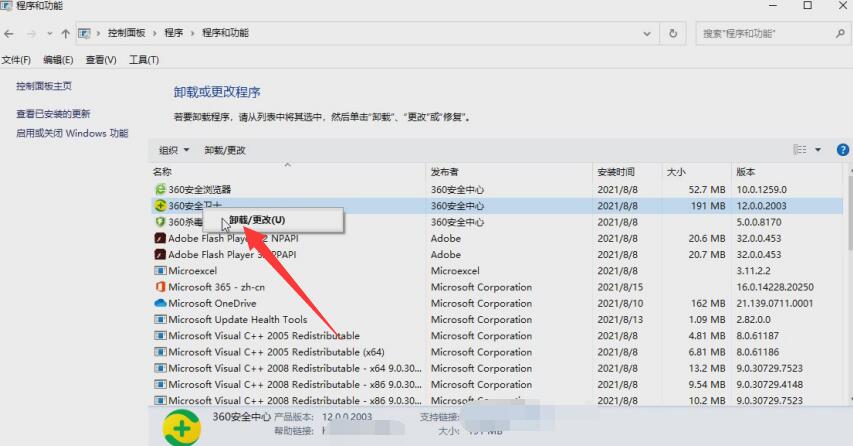
Task: Select Microsoft Update Health Tools row
Action: pos(496,319)
